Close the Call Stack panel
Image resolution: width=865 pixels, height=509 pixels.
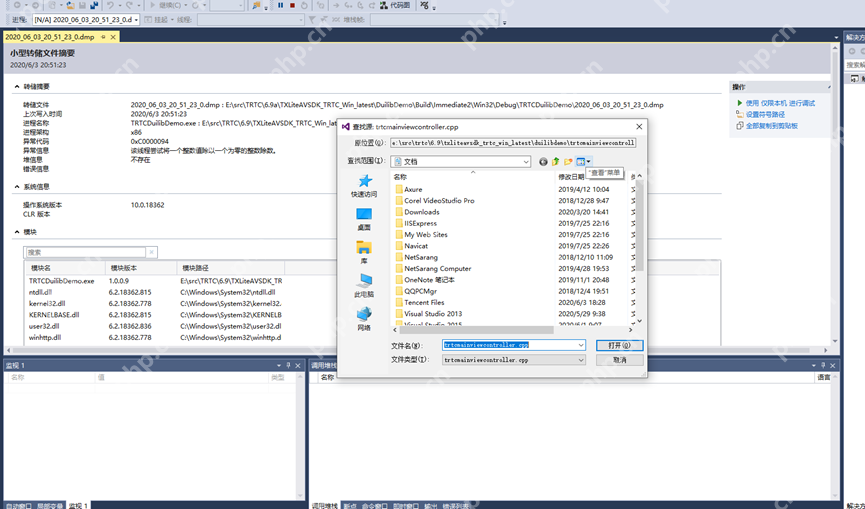[833, 366]
